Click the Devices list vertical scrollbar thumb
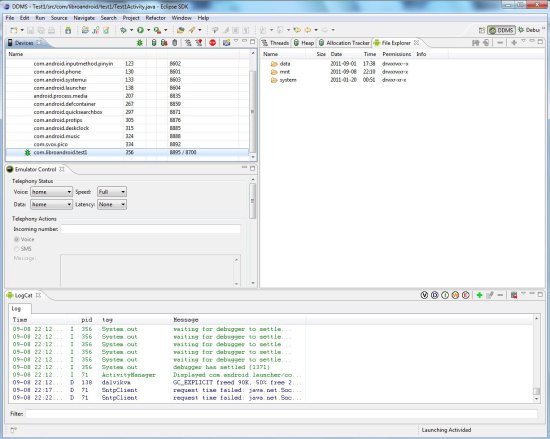This screenshot has width=550, height=439. click(253, 111)
